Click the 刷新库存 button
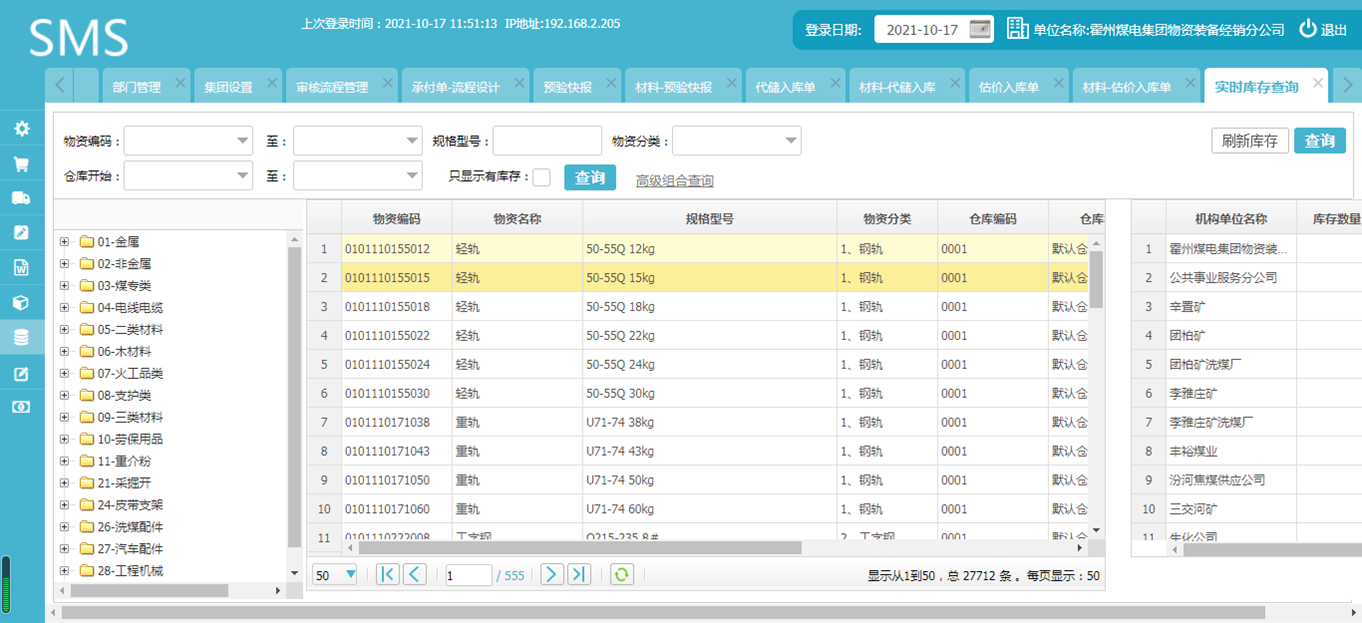The width and height of the screenshot is (1362, 623). pyautogui.click(x=1249, y=141)
